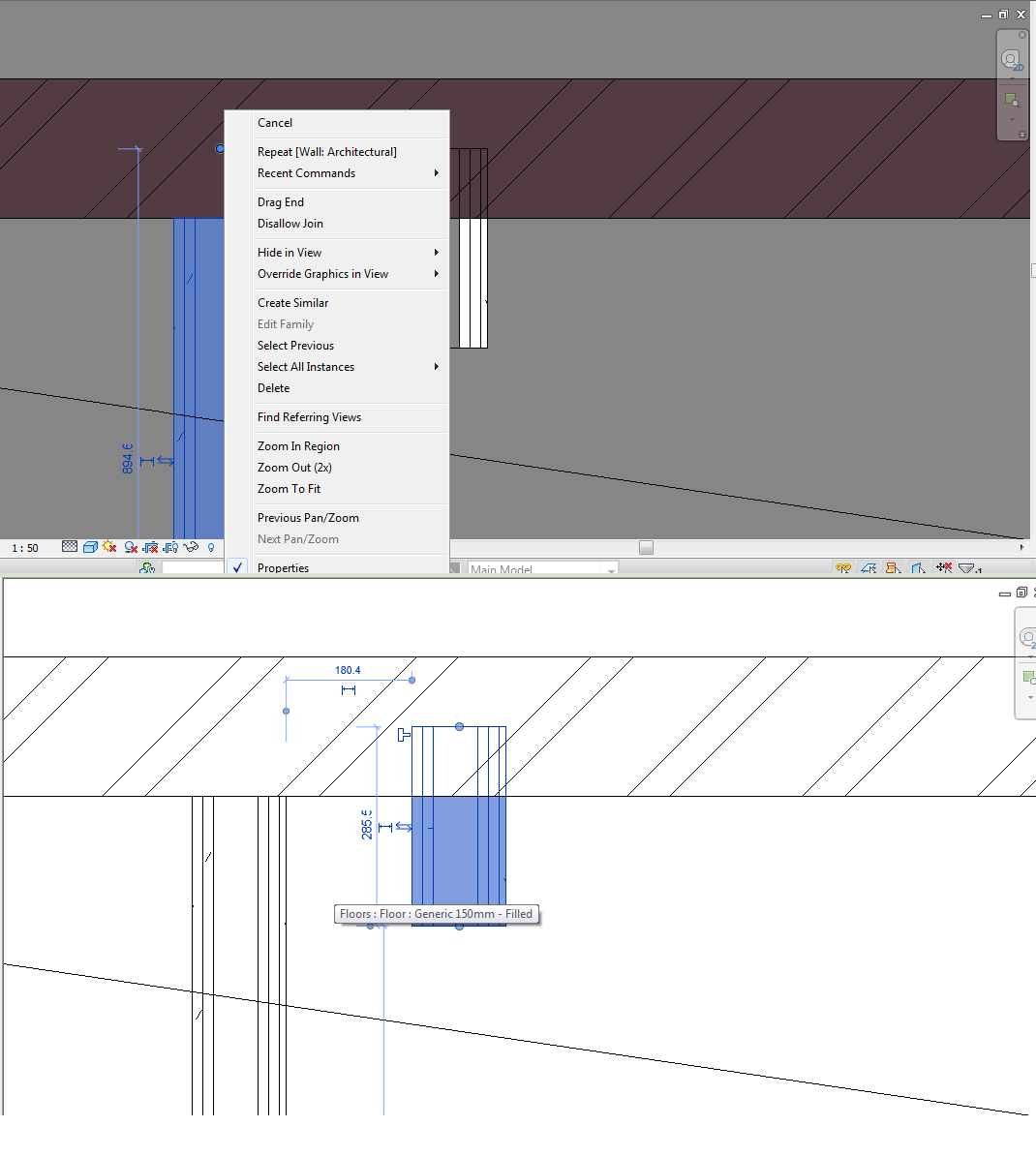Choose Zoom In Region from context menu
Viewport: 1036px width, 1157px height.
coord(337,445)
